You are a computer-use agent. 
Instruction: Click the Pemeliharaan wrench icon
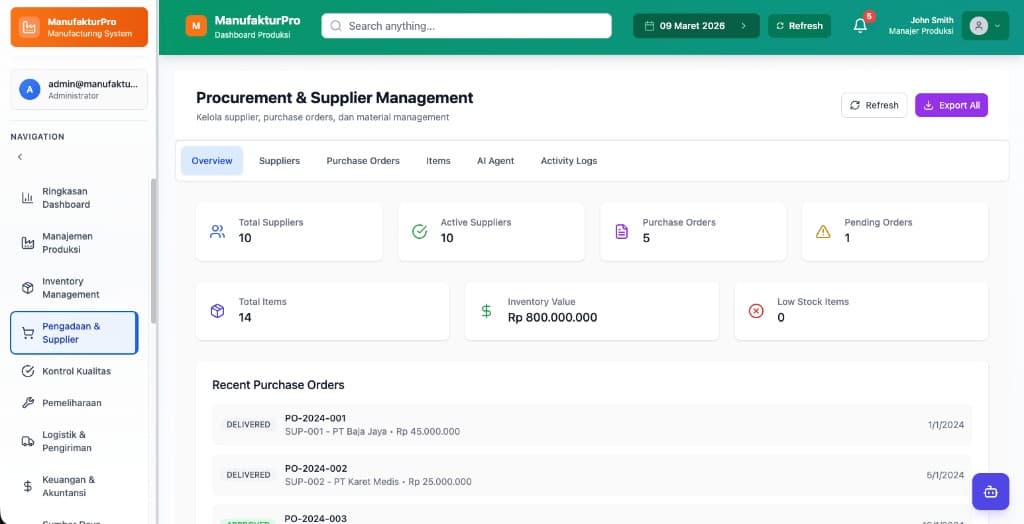click(x=28, y=403)
